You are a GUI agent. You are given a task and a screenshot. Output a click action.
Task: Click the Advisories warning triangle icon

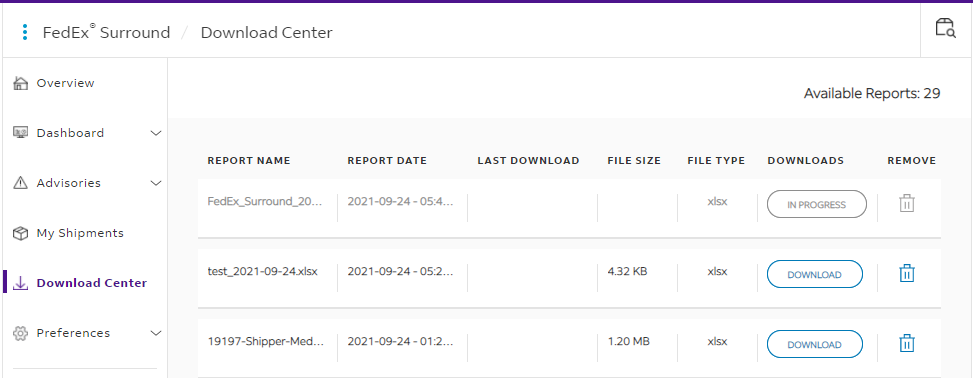[x=20, y=183]
